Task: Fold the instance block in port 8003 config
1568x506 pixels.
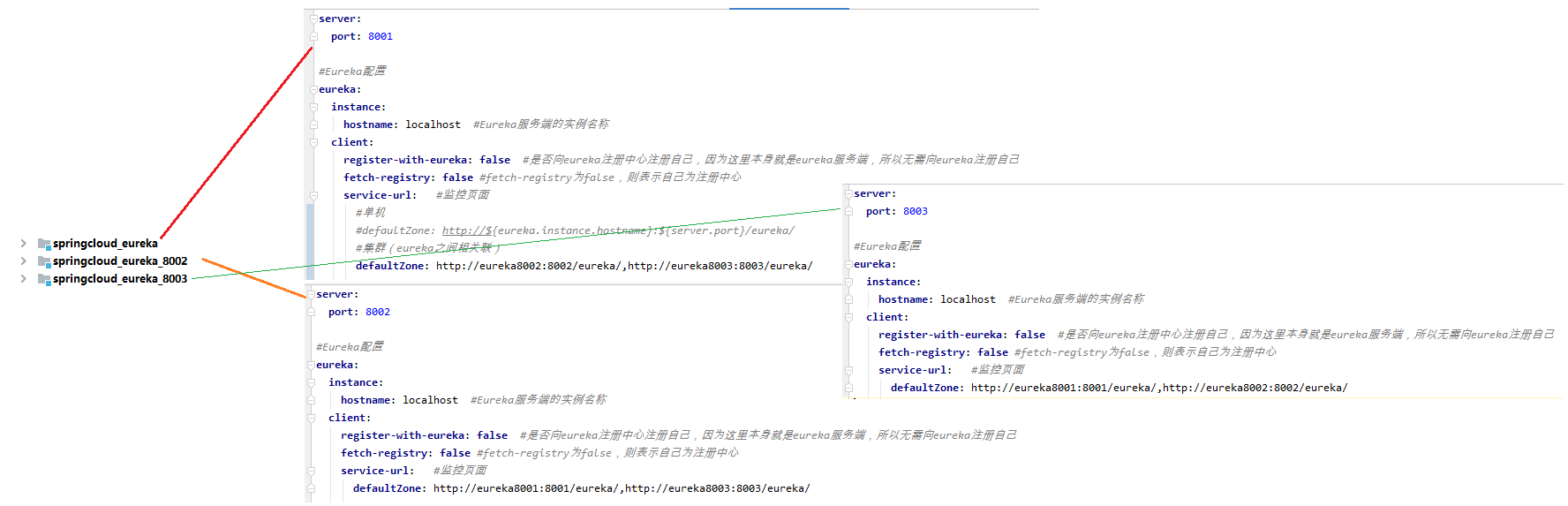Action: [x=848, y=282]
